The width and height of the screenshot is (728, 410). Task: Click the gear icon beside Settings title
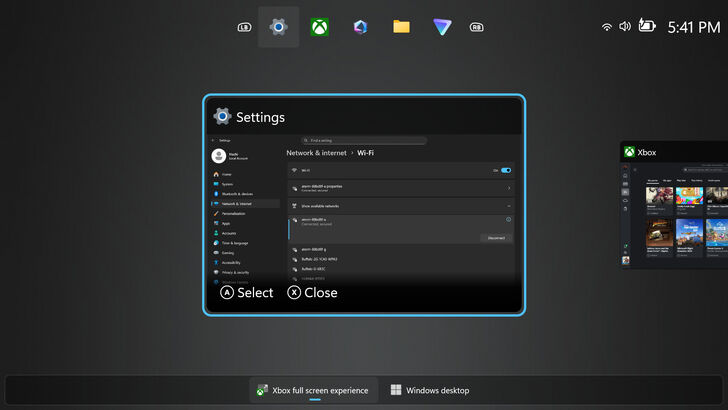[222, 117]
